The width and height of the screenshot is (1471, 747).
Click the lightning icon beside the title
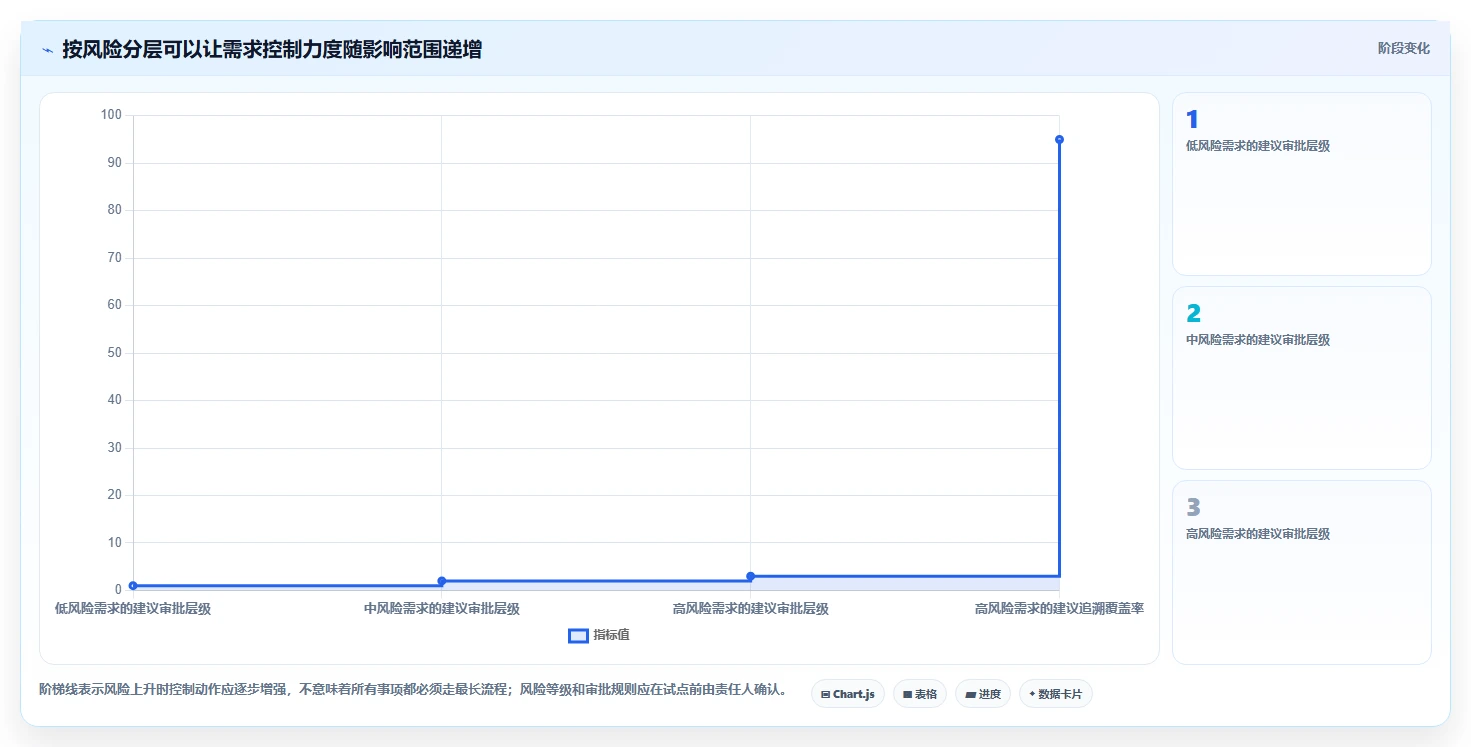coord(47,49)
